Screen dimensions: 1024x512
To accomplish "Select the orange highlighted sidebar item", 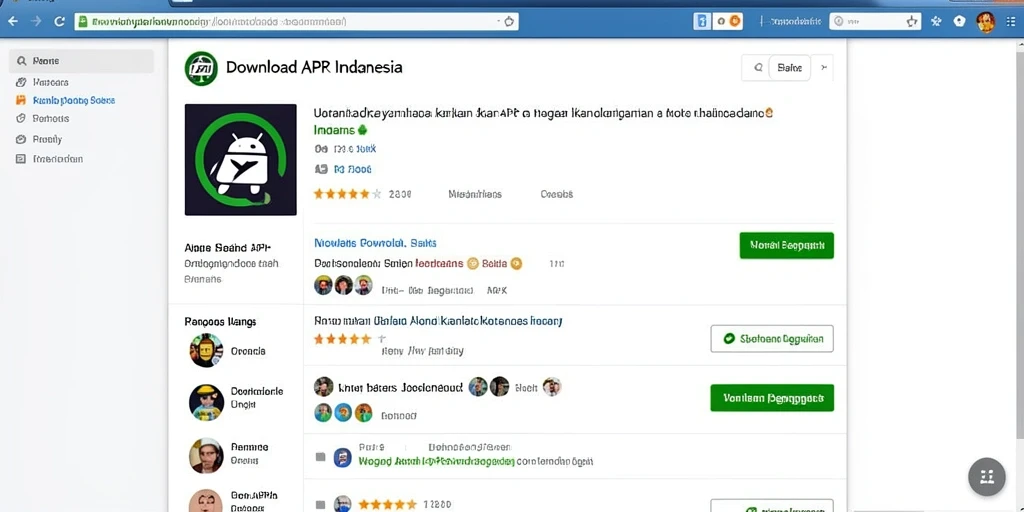I will tap(65, 101).
